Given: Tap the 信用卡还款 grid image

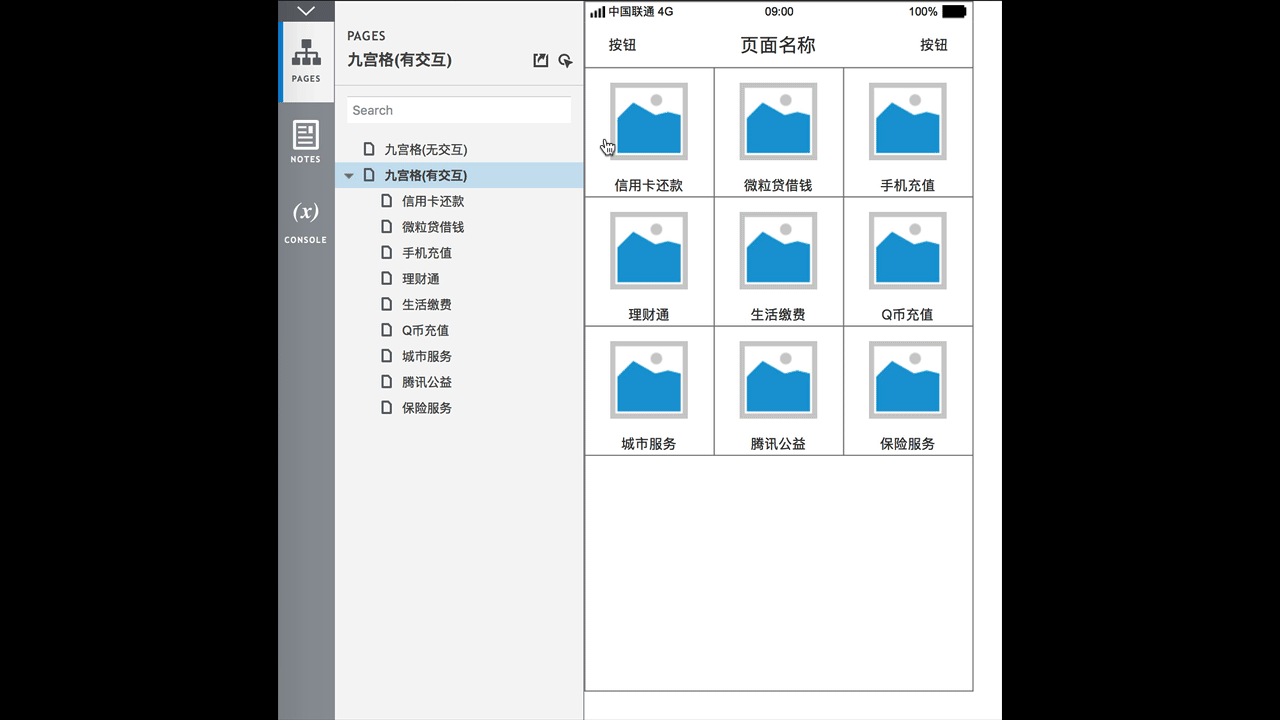Looking at the screenshot, I should click(x=649, y=121).
